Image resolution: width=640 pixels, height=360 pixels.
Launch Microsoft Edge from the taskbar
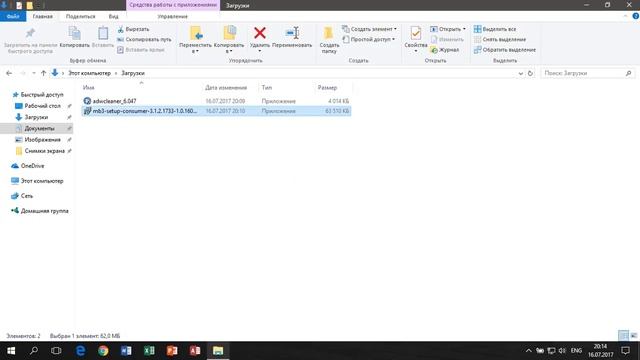[x=80, y=351]
